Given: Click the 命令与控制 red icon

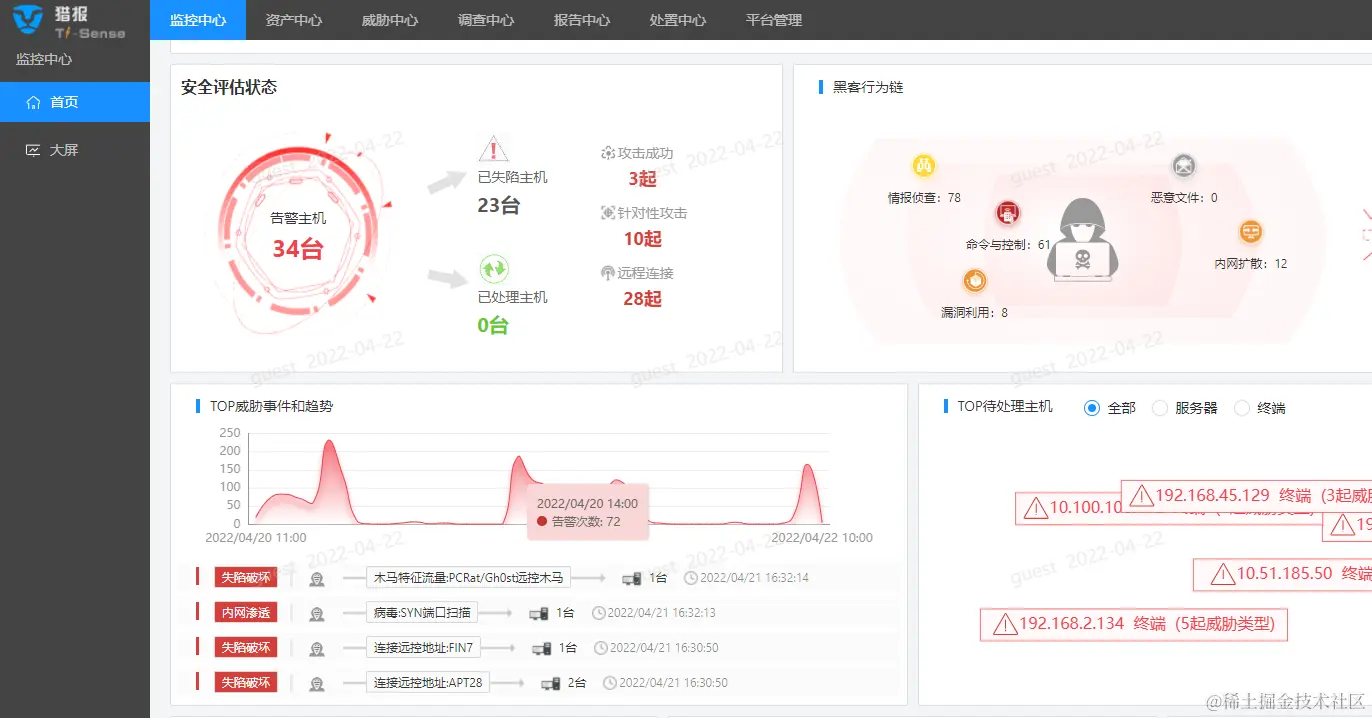Looking at the screenshot, I should pyautogui.click(x=1008, y=212).
